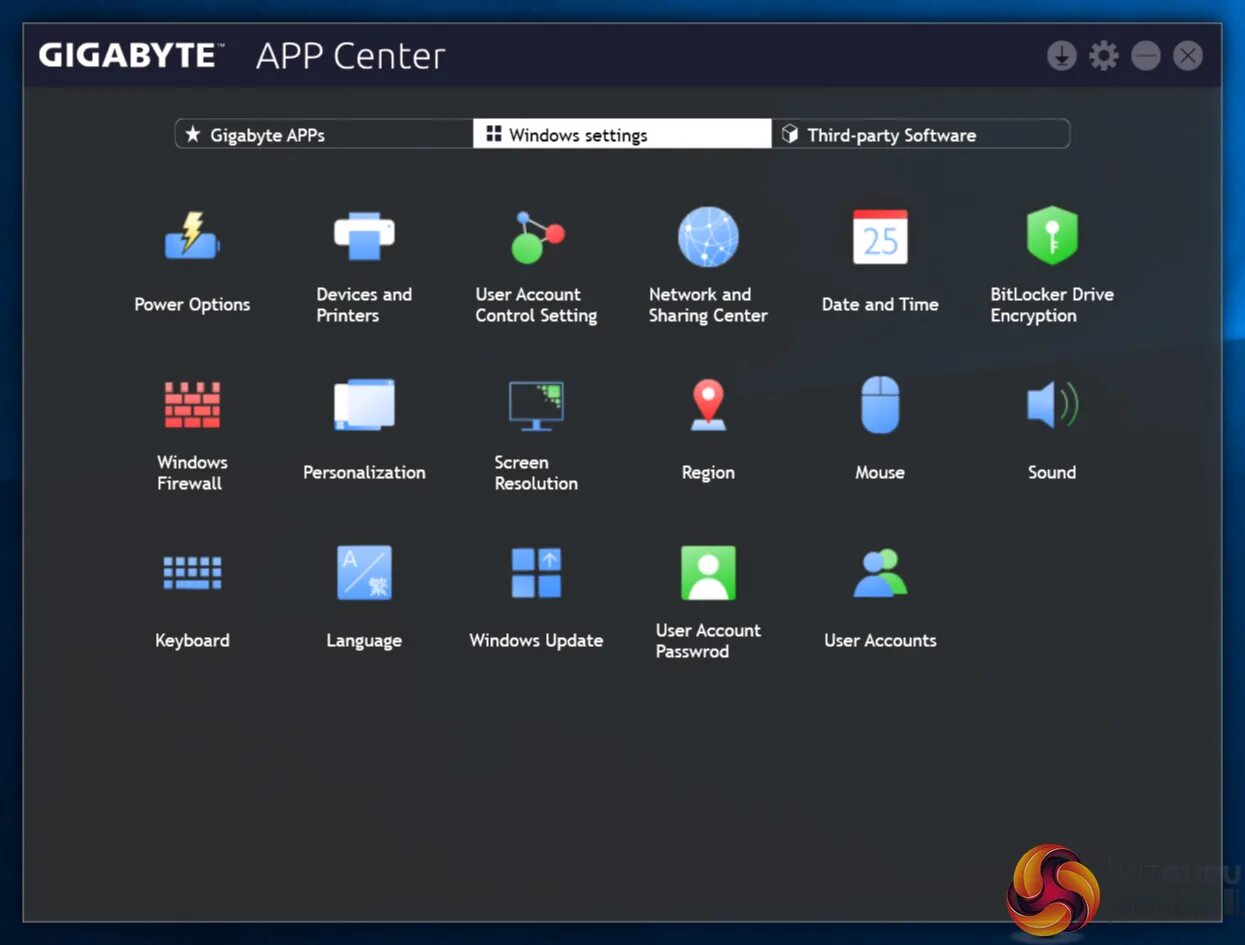Click the "Devices and Printers" label
Viewport: 1245px width, 945px height.
pyautogui.click(x=364, y=305)
